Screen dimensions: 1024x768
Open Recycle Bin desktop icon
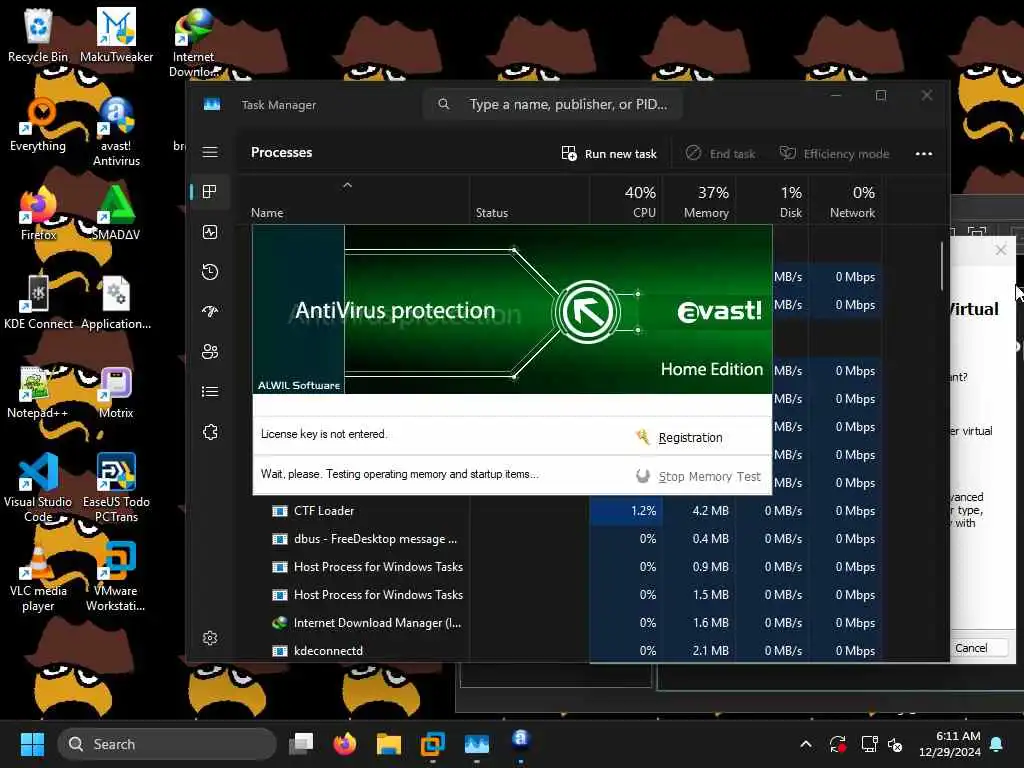pos(38,36)
